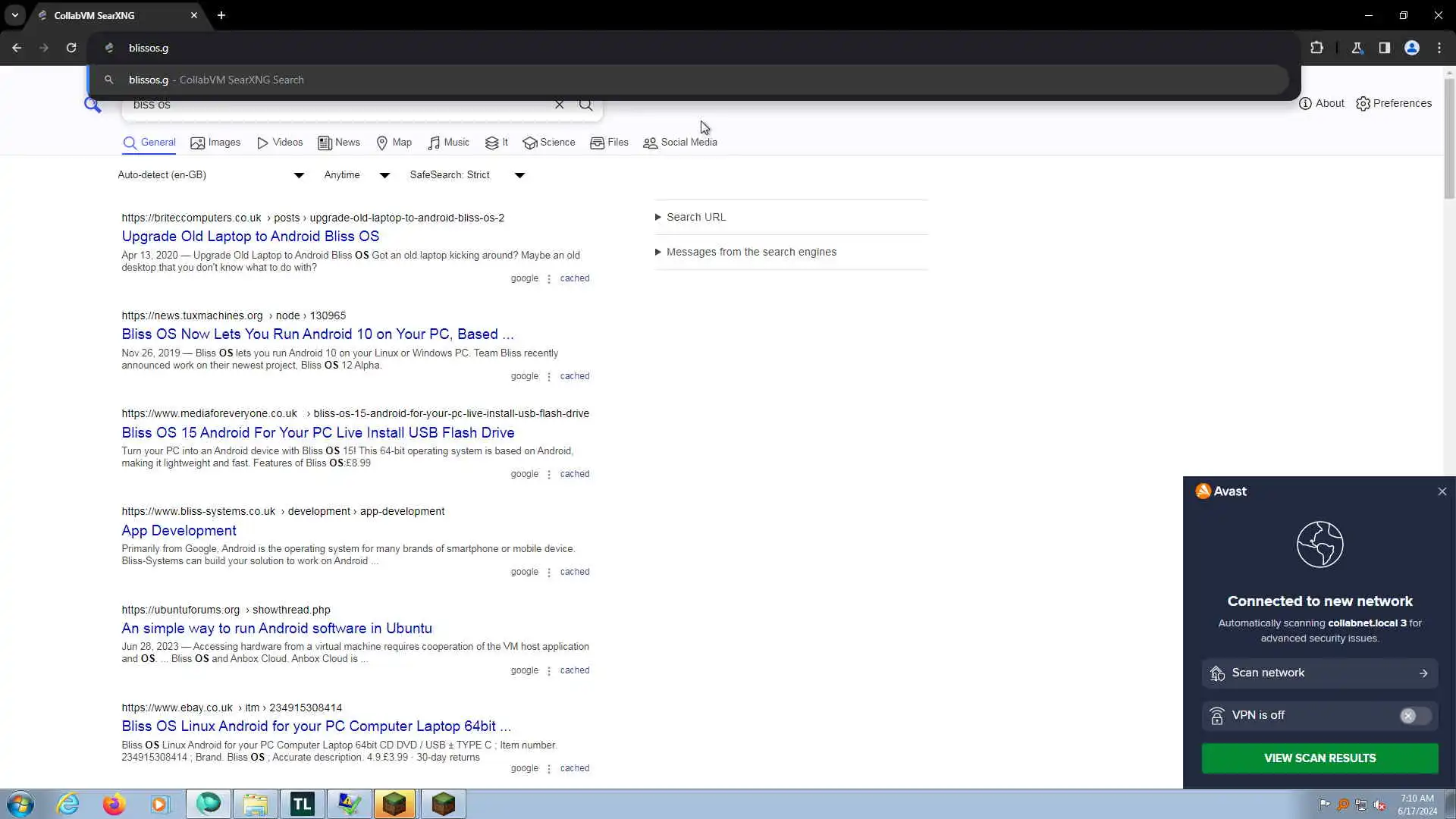Open Firefox from the taskbar
The image size is (1456, 819).
click(x=114, y=804)
